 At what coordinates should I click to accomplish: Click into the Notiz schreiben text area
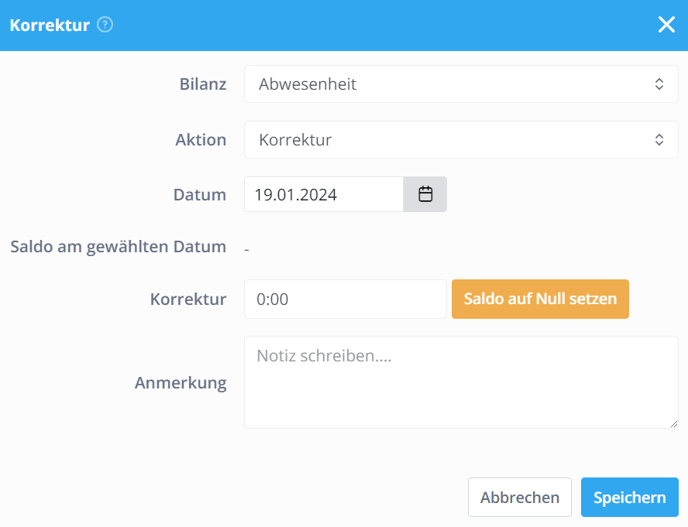click(x=461, y=382)
